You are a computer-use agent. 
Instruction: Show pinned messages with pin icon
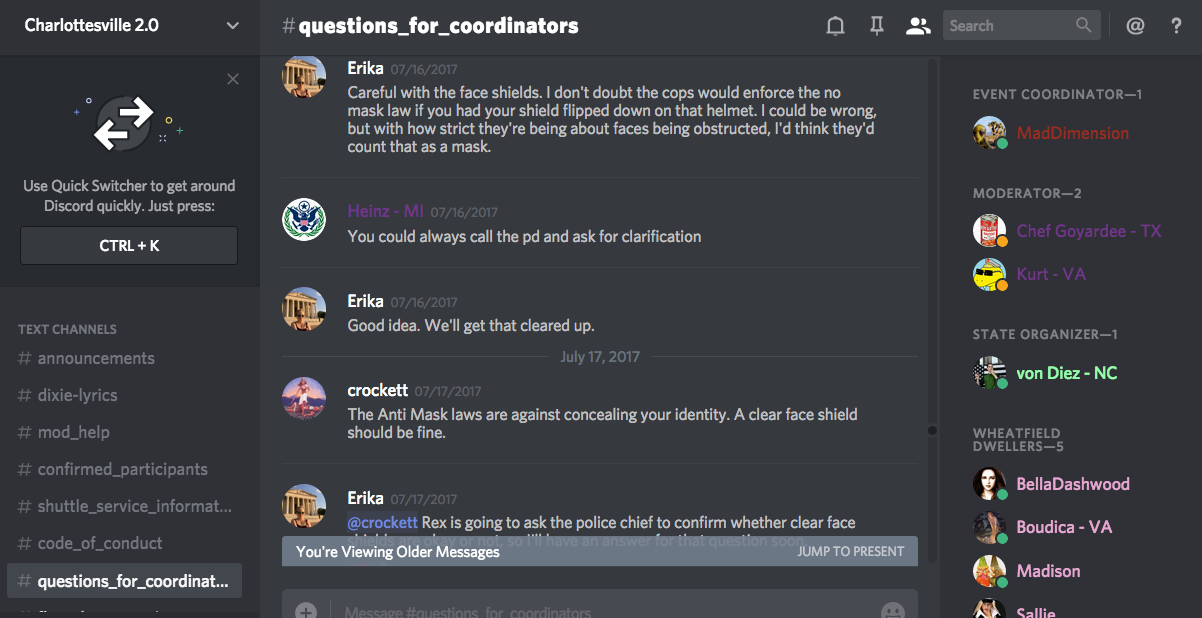coord(877,27)
